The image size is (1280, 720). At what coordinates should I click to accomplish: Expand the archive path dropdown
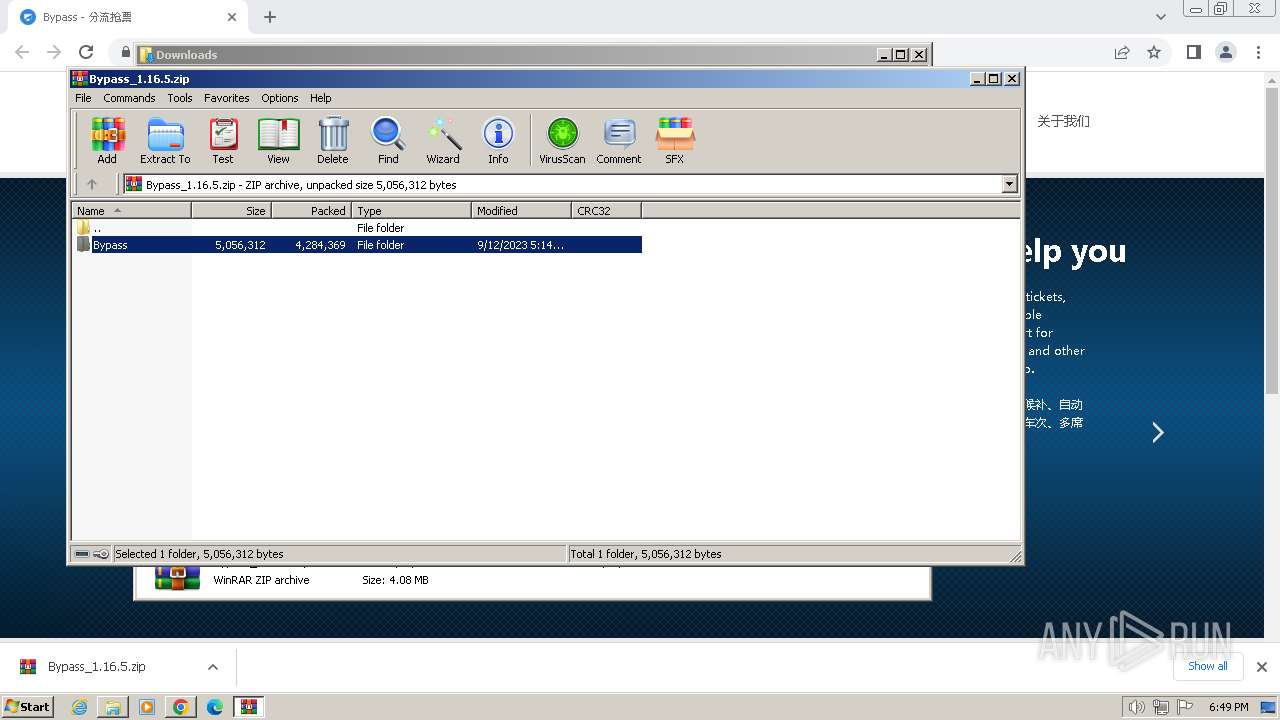pos(1009,184)
